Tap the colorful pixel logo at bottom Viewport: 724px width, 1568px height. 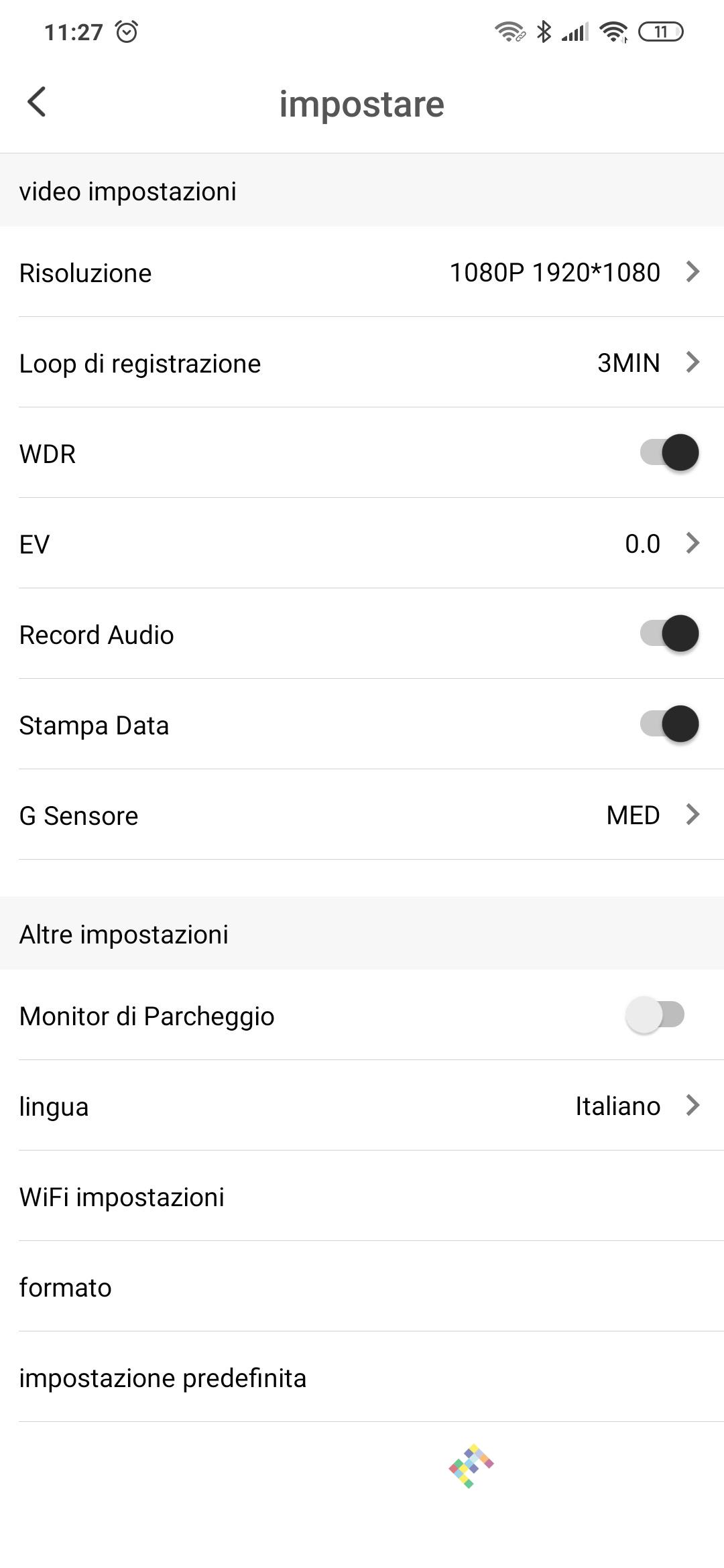coord(471,1465)
